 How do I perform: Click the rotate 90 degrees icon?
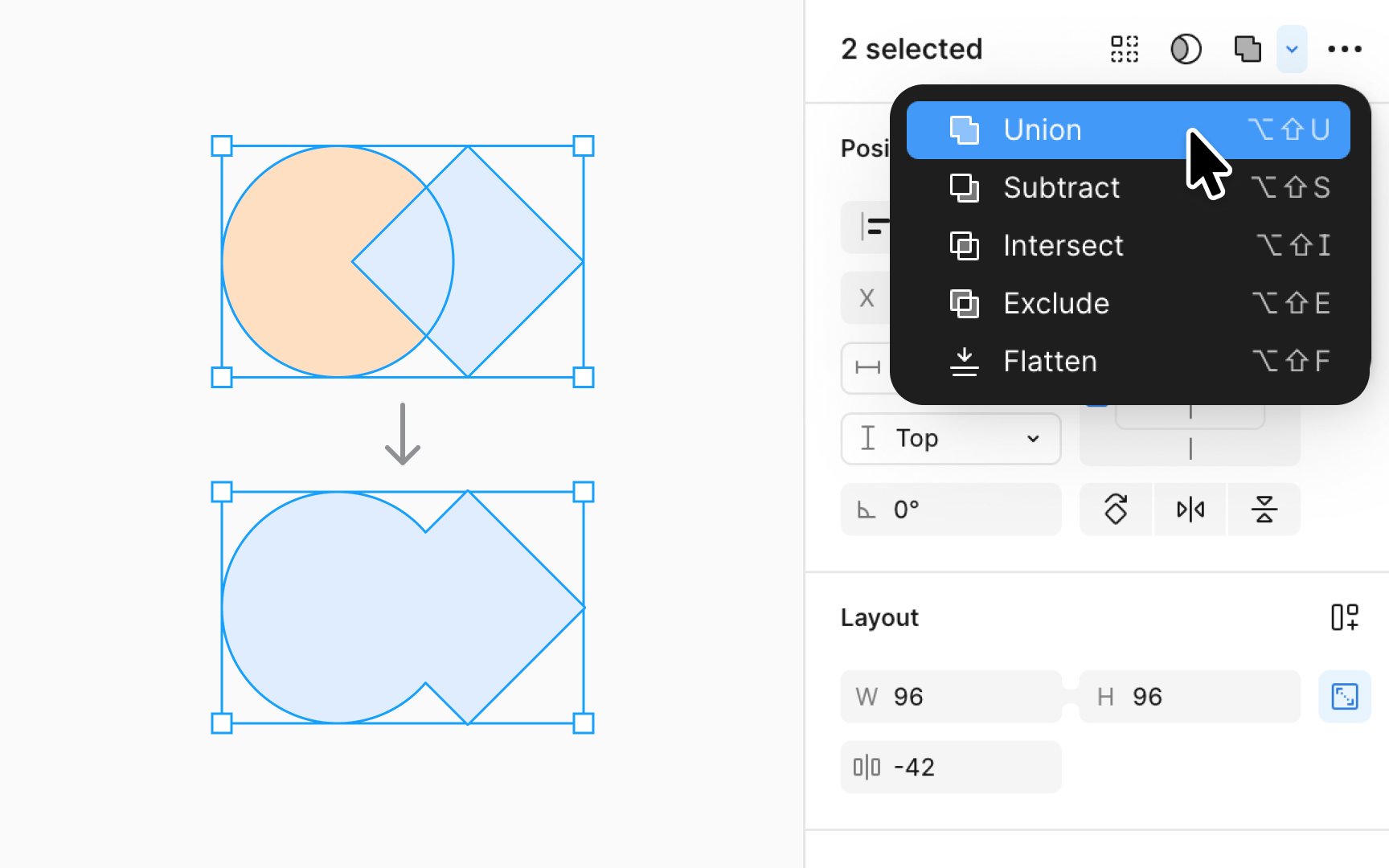(x=1116, y=510)
